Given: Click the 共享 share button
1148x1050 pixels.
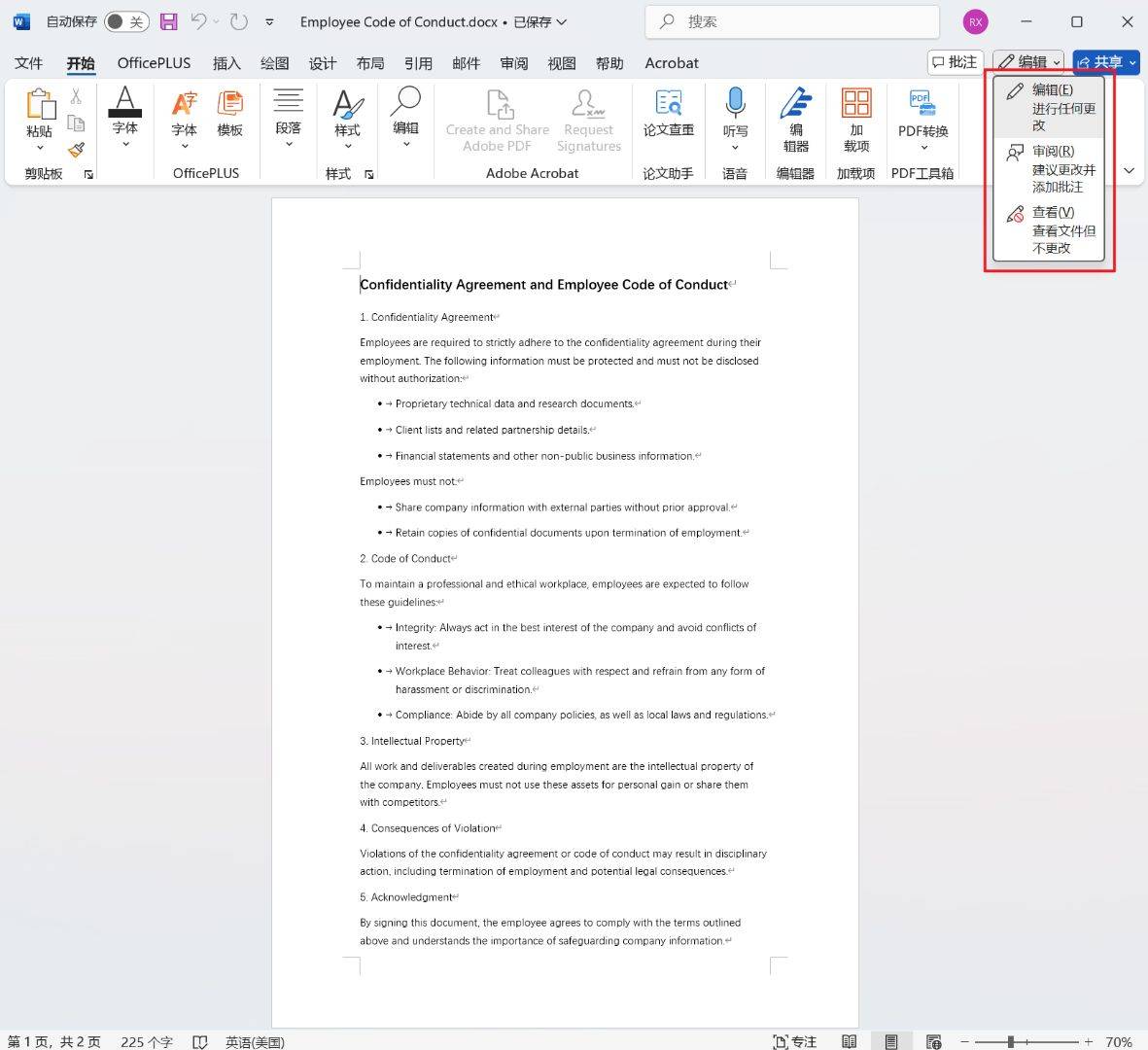Looking at the screenshot, I should point(1105,62).
